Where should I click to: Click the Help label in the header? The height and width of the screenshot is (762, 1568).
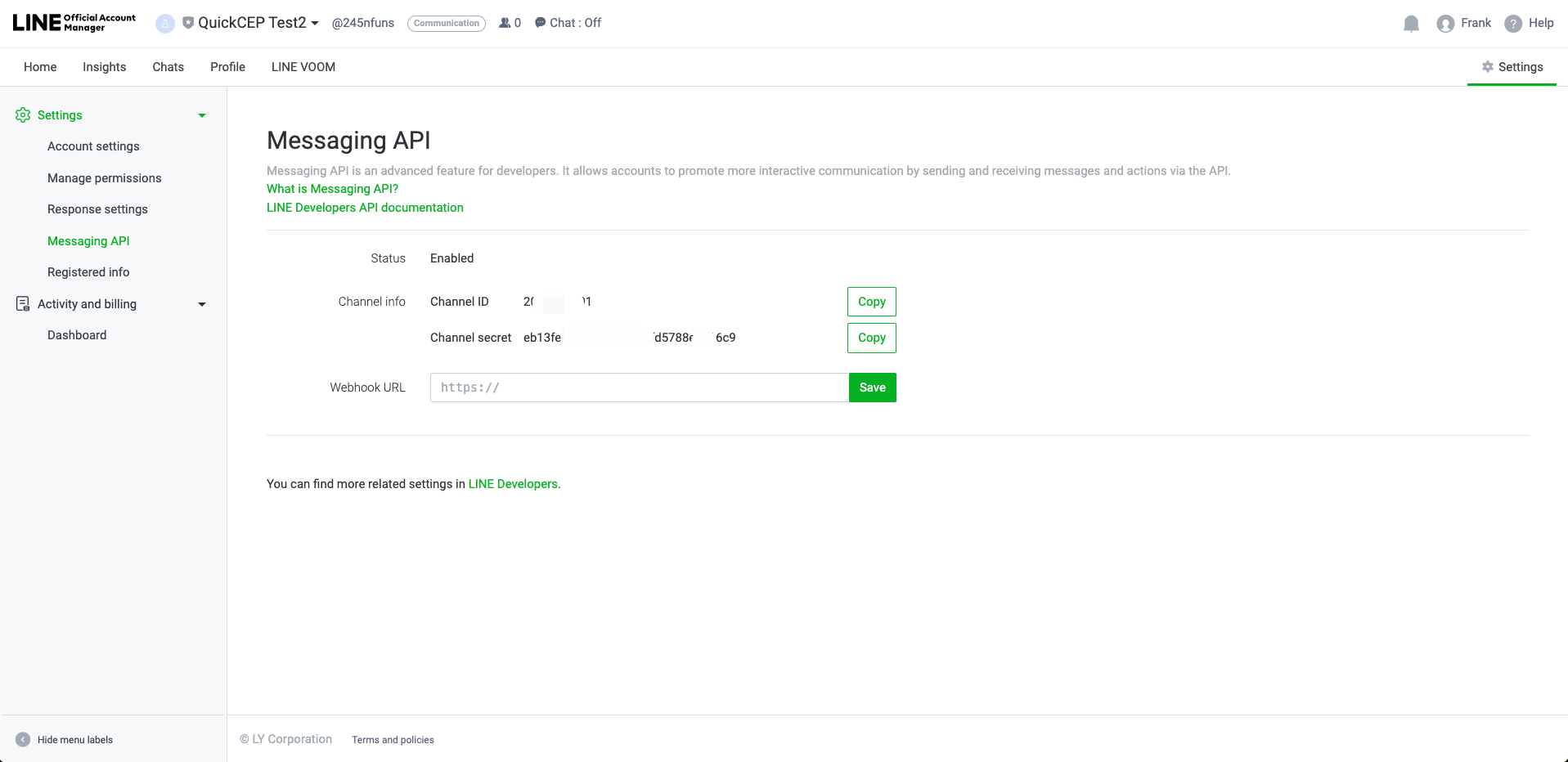point(1541,23)
